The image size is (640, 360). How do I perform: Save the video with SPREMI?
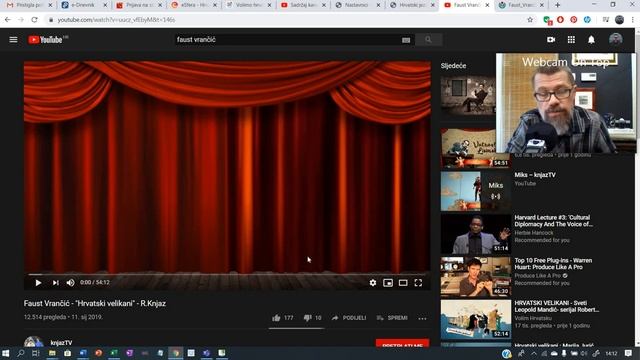[392, 318]
